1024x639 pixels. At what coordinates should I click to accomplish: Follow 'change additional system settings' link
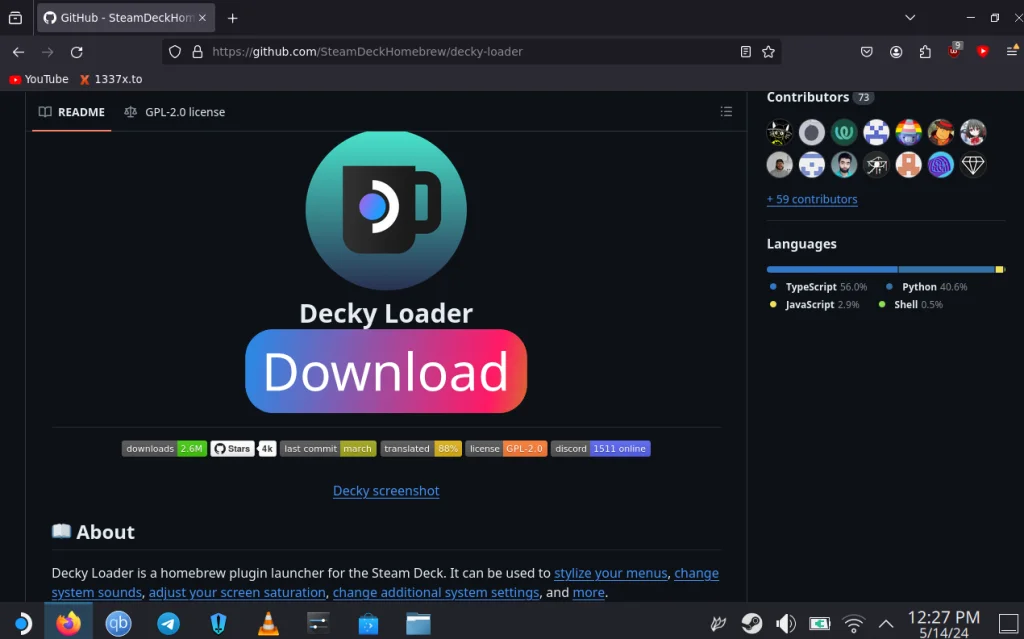436,593
